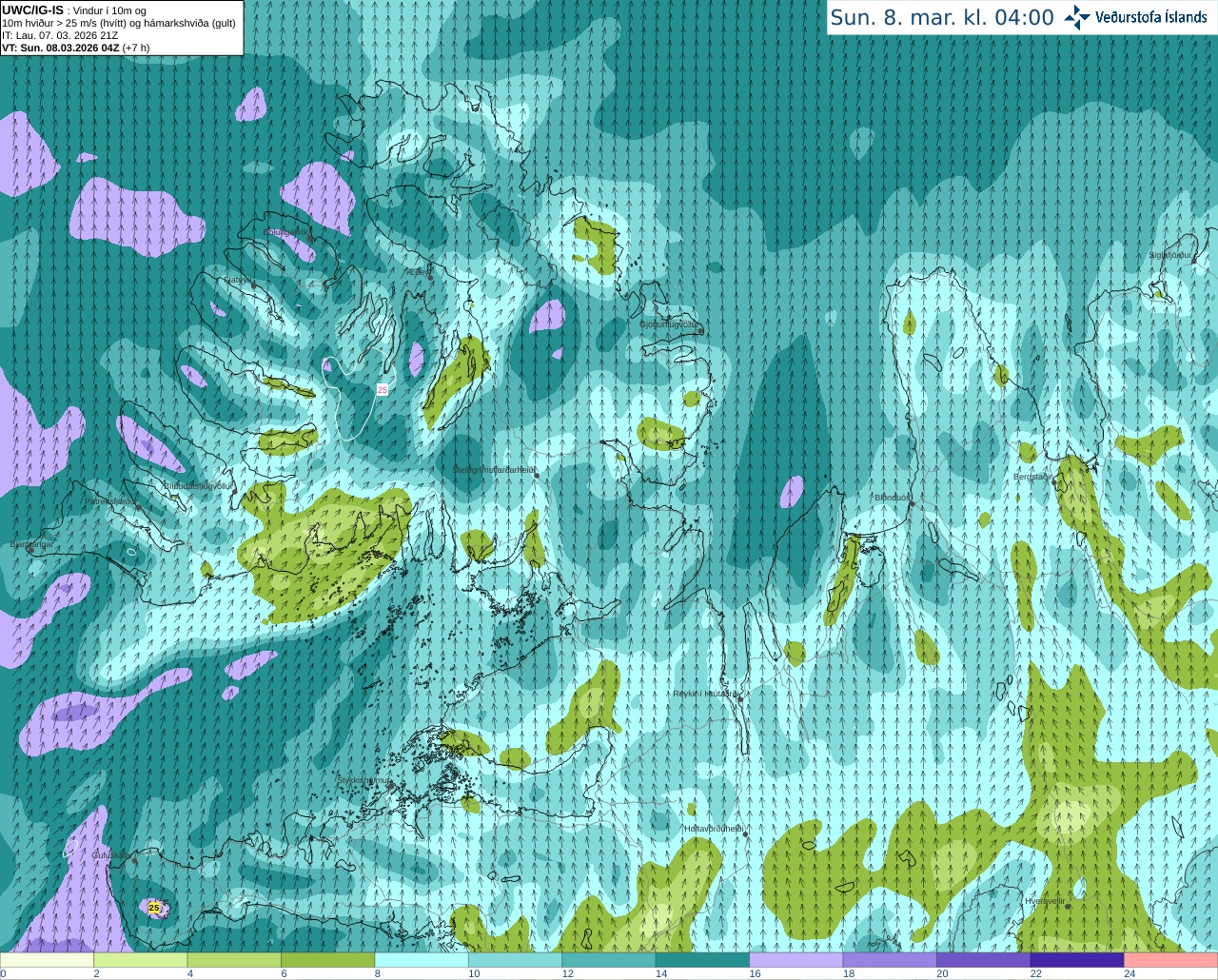Image resolution: width=1218 pixels, height=980 pixels.
Task: Click the Veðurstofa Íslands logo
Action: [x=1135, y=17]
